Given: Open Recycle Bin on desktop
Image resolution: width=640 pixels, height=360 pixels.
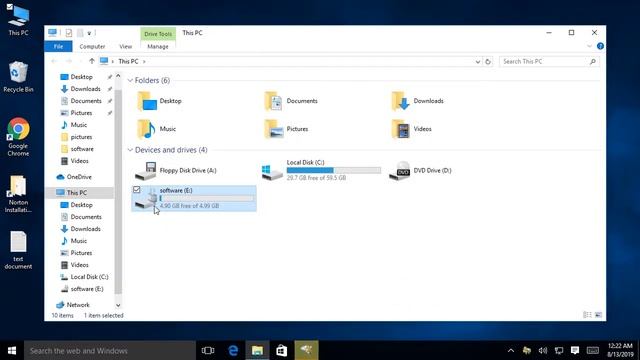Looking at the screenshot, I should 18,77.
